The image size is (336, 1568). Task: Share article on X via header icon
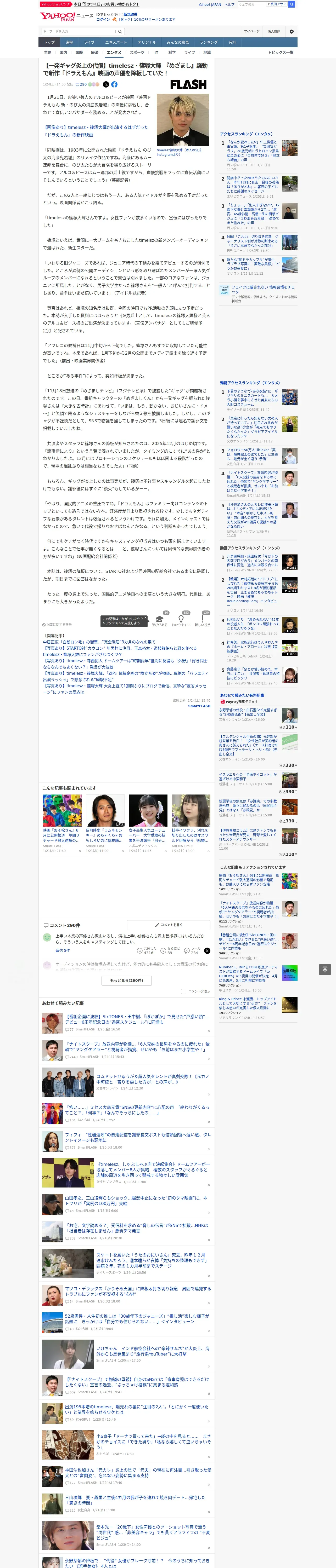coord(106,85)
